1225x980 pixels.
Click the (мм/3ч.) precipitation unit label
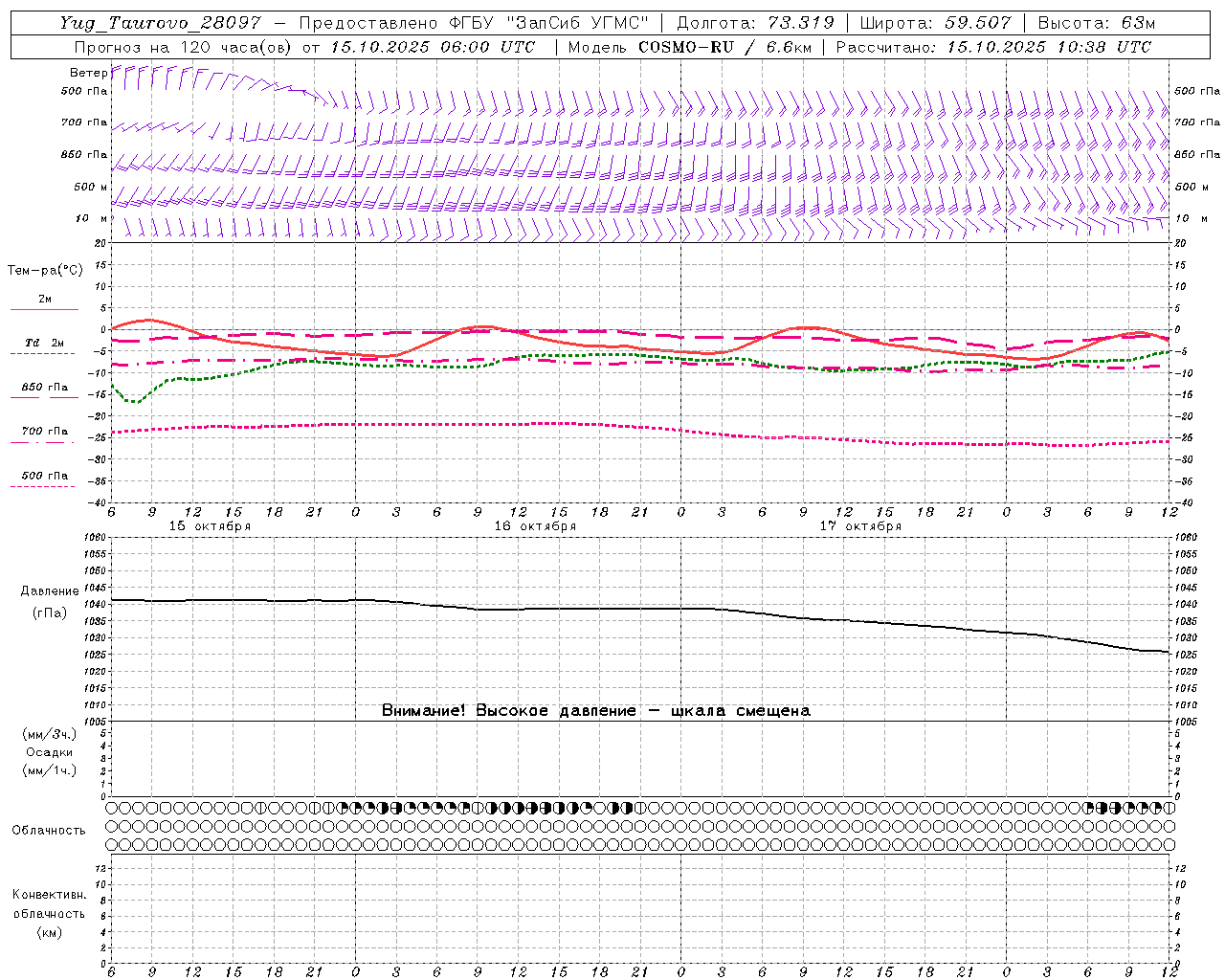click(x=50, y=734)
